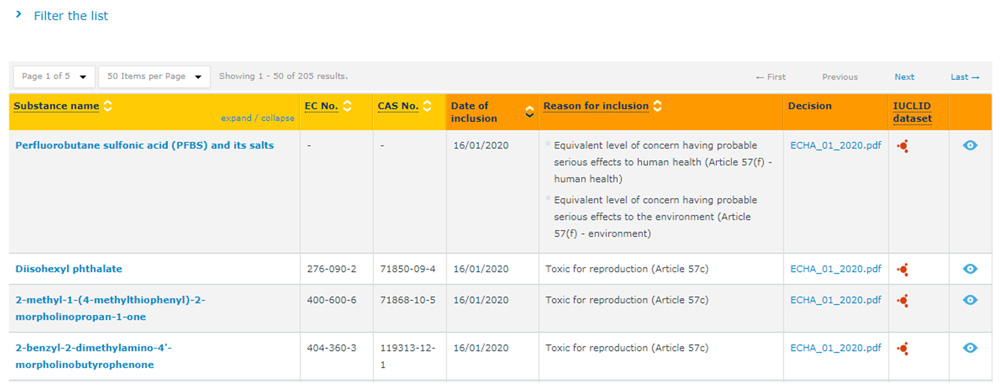The image size is (1000, 387).
Task: Sort by Reason for inclusion column
Action: pos(658,106)
